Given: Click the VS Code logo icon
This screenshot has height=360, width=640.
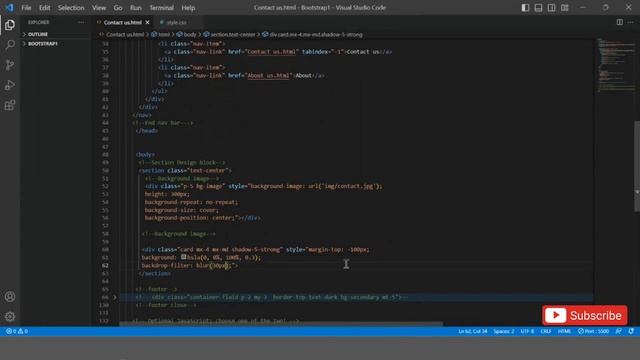Looking at the screenshot, I should point(9,7).
